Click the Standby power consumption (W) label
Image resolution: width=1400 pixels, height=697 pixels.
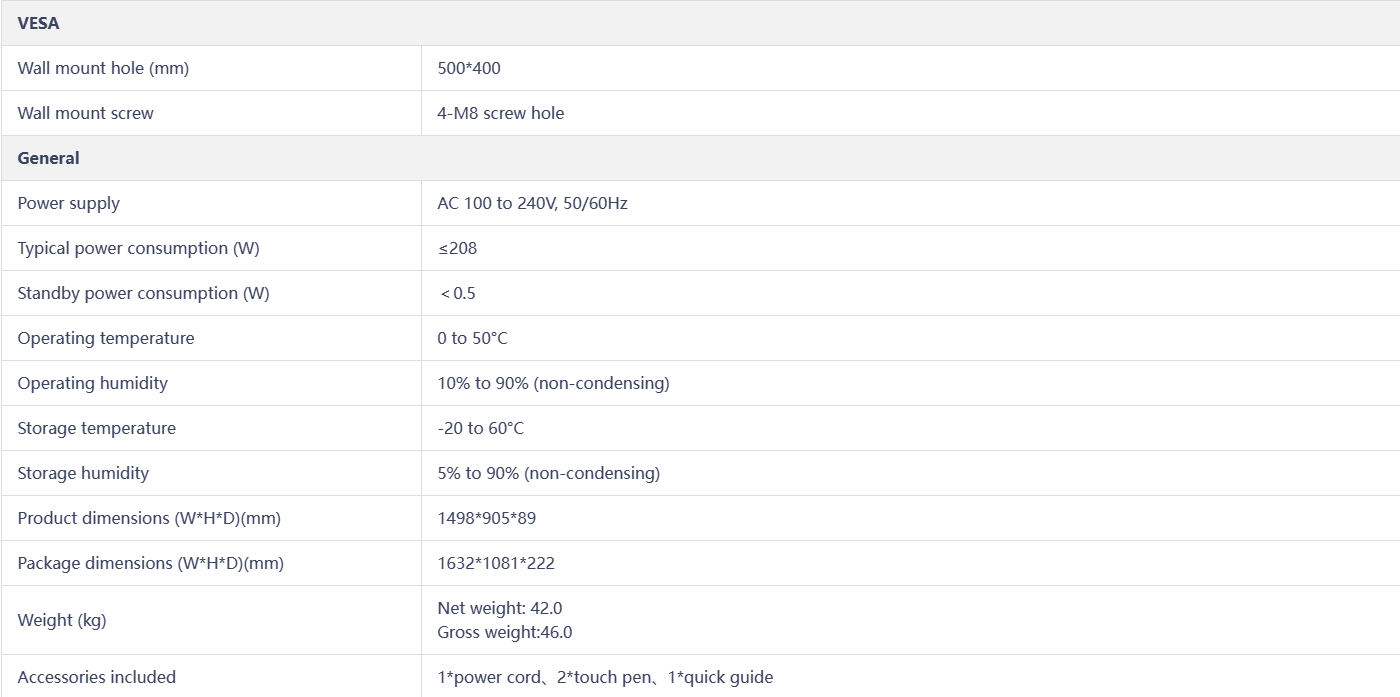point(143,293)
